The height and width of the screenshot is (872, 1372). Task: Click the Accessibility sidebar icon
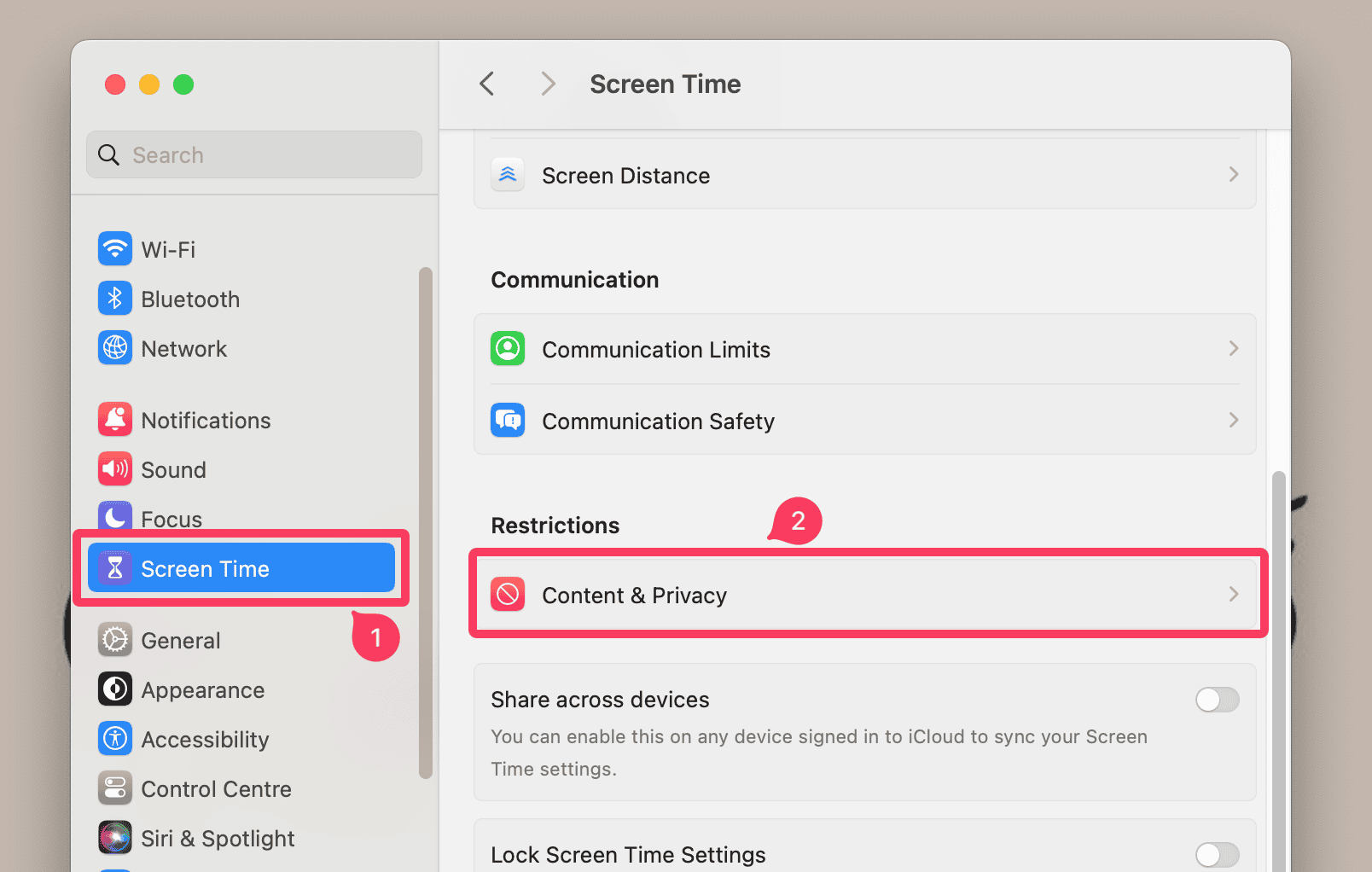coord(115,739)
